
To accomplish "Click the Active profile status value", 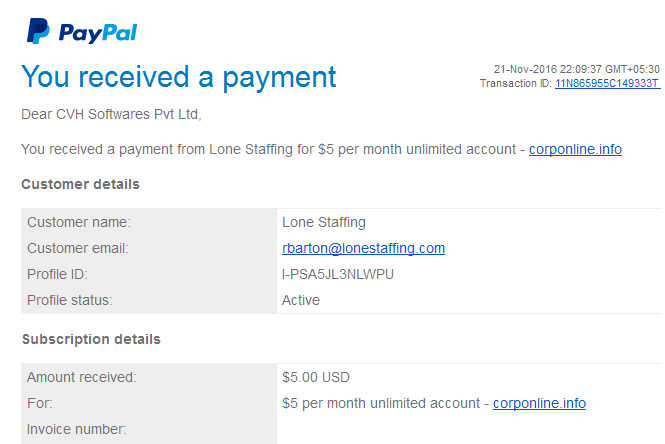I will pyautogui.click(x=301, y=300).
